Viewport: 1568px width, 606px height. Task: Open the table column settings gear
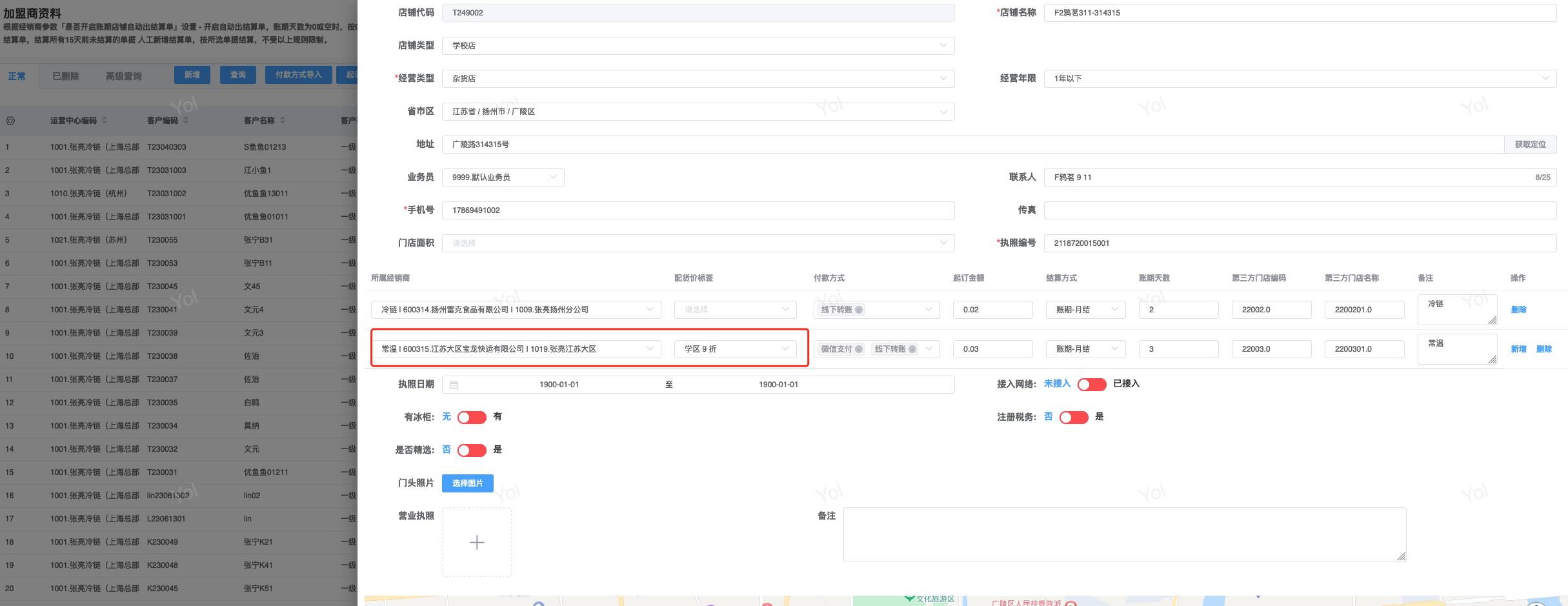[10, 121]
